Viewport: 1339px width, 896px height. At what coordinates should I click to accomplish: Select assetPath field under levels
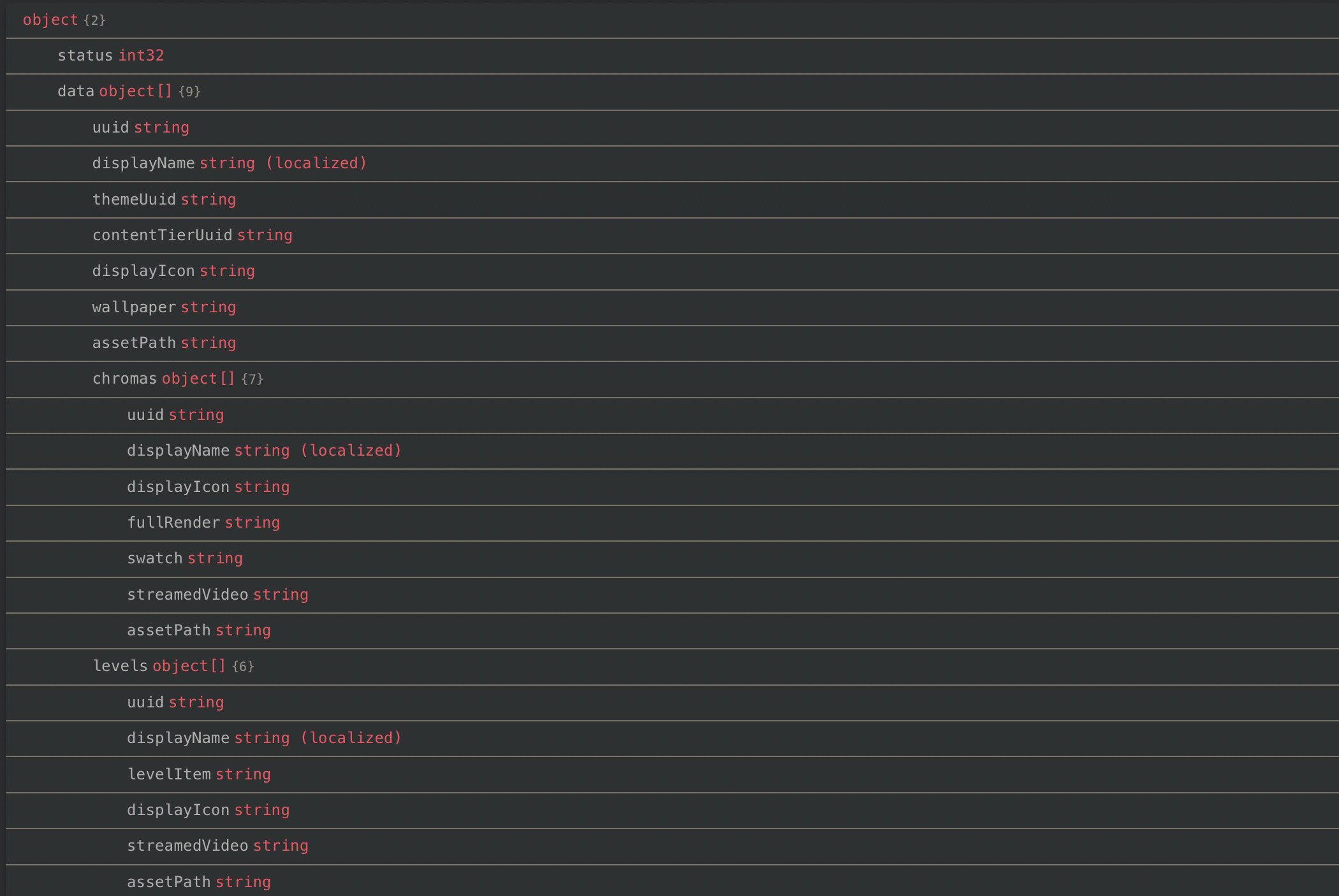pyautogui.click(x=168, y=883)
